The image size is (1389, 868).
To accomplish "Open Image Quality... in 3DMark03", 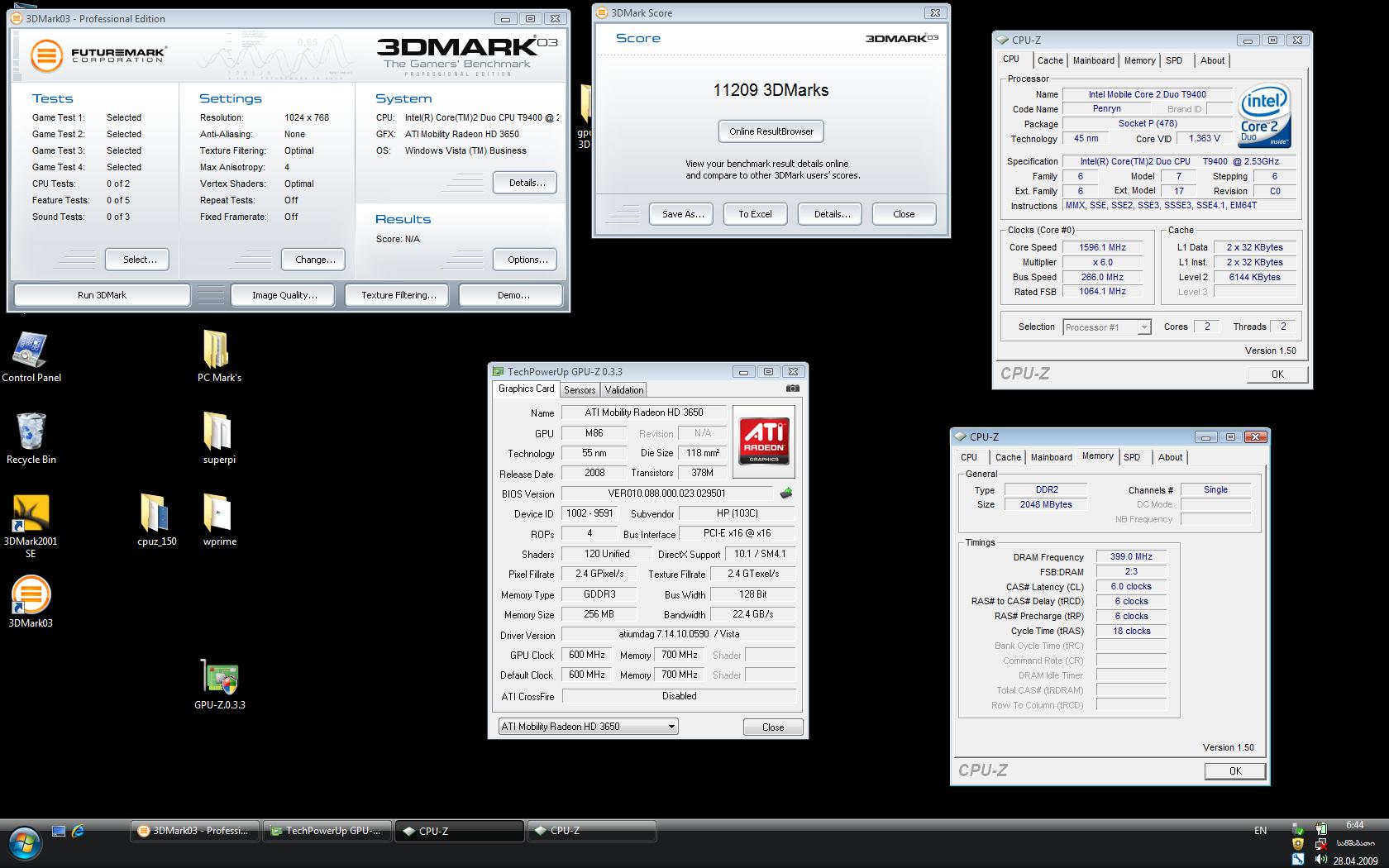I will point(283,295).
